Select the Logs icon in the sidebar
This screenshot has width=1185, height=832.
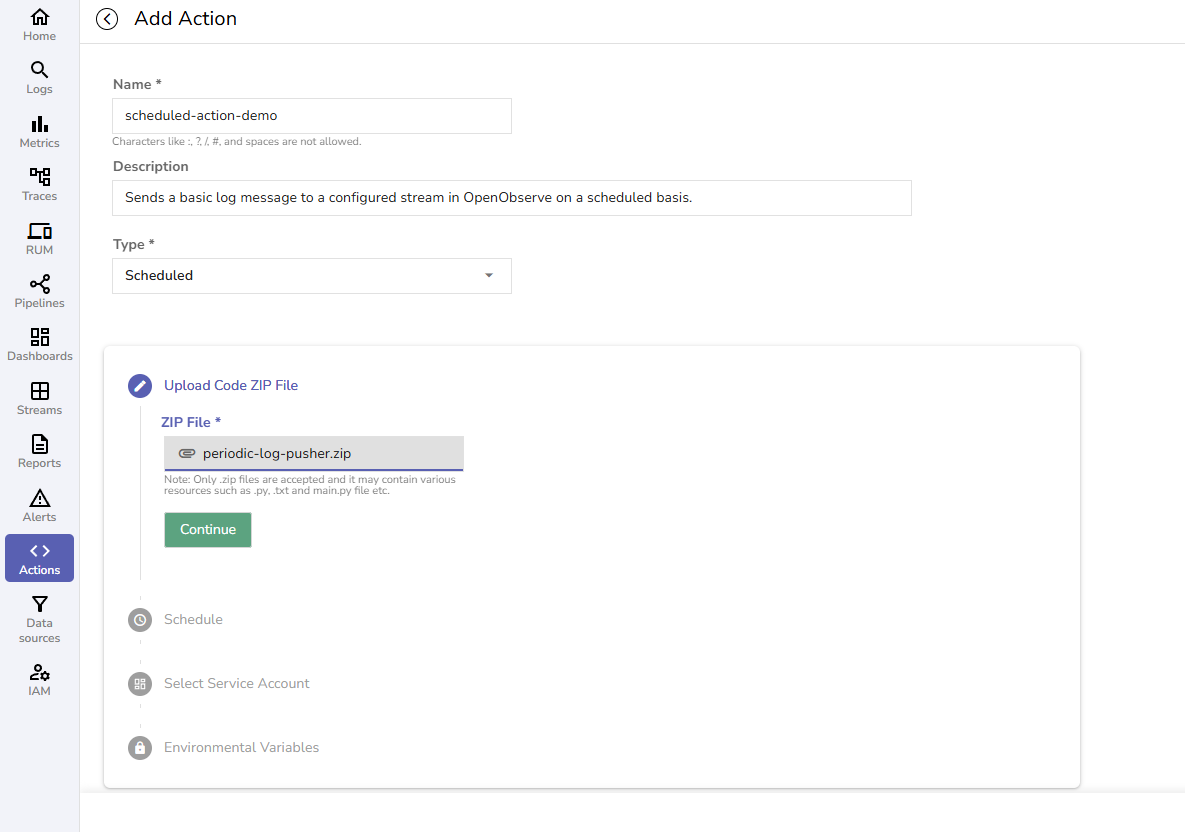[39, 76]
